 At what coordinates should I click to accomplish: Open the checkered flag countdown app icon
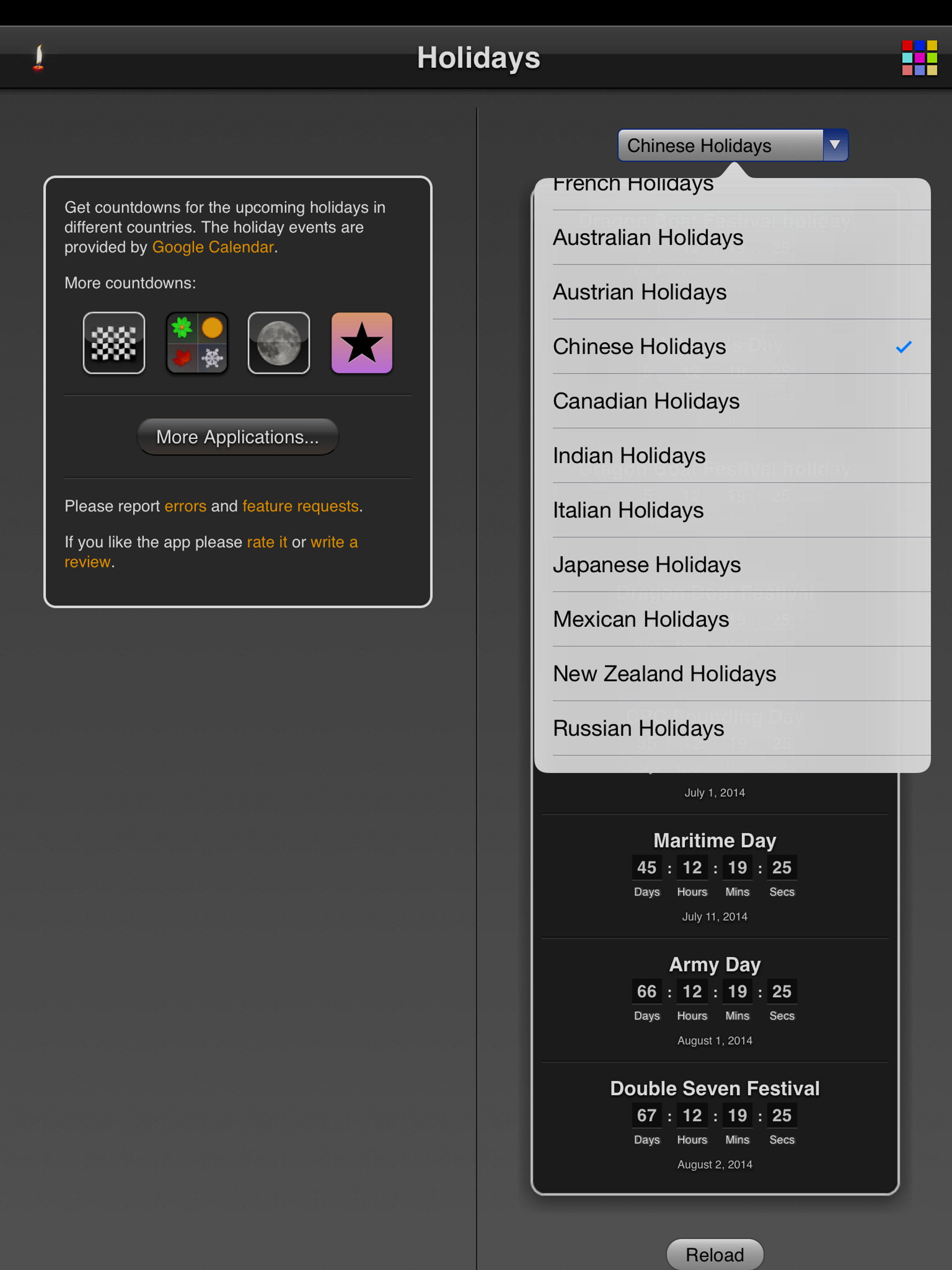point(114,343)
